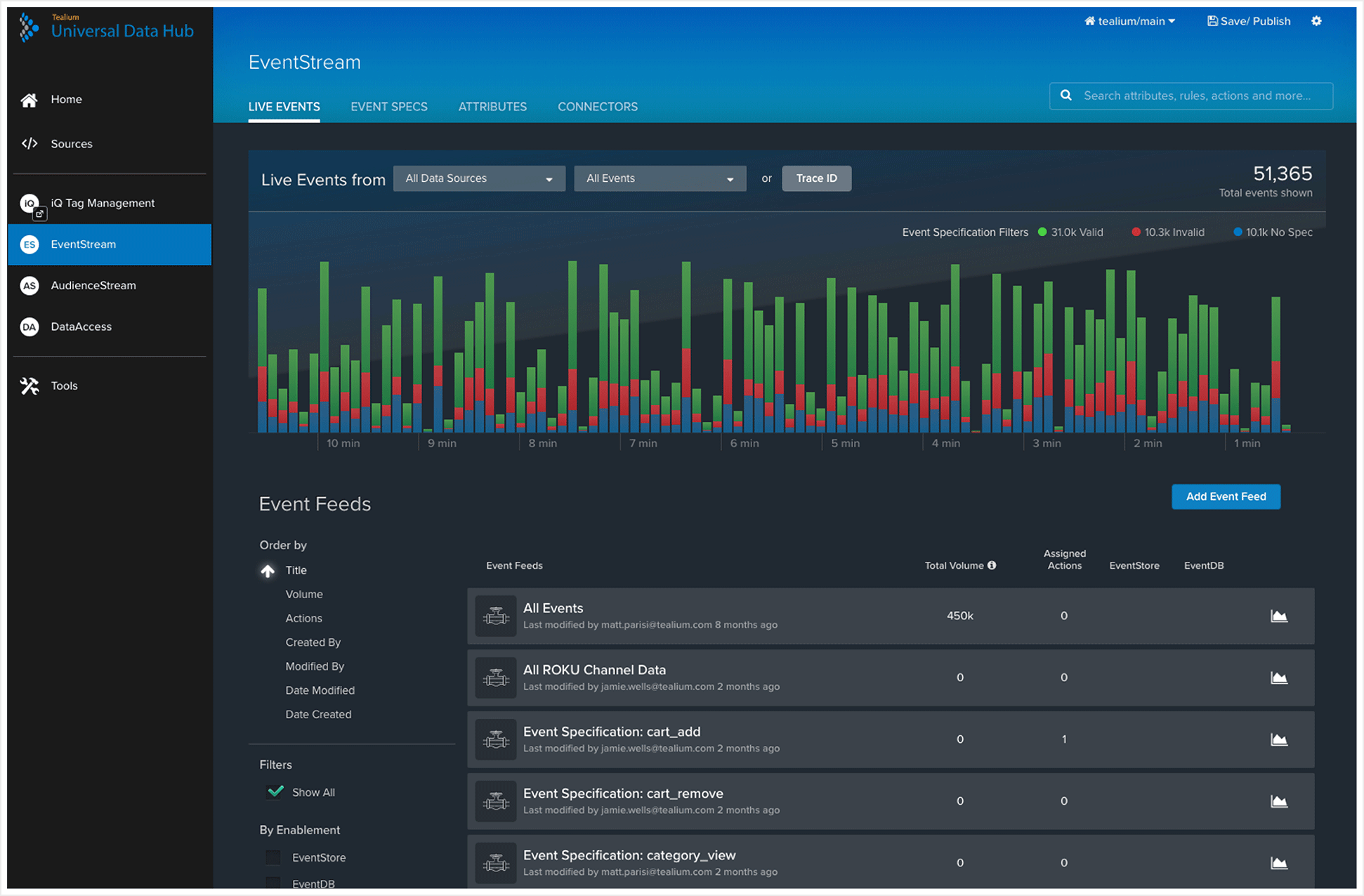Order event feeds by Date Modified
The height and width of the screenshot is (896, 1364).
point(320,690)
